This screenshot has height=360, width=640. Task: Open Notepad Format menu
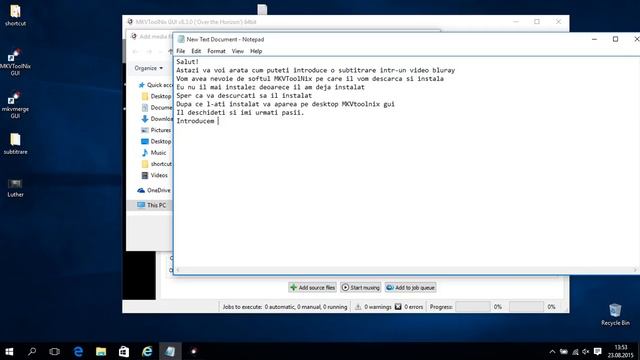(216, 51)
